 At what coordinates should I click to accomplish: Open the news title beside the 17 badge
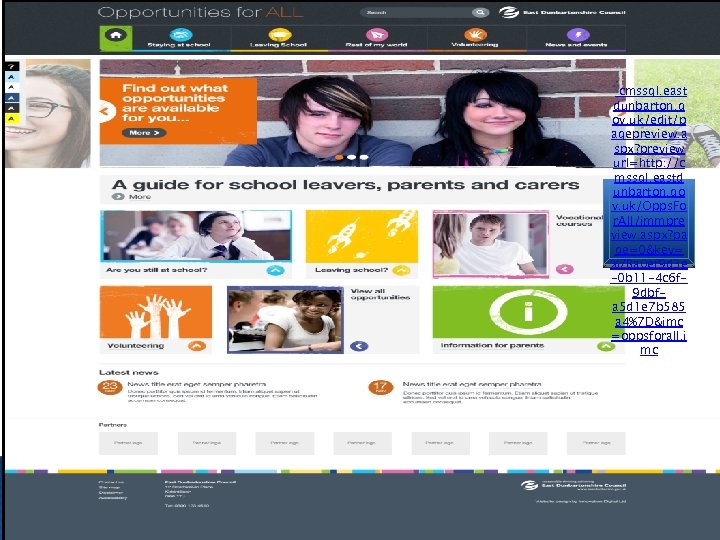[x=472, y=384]
